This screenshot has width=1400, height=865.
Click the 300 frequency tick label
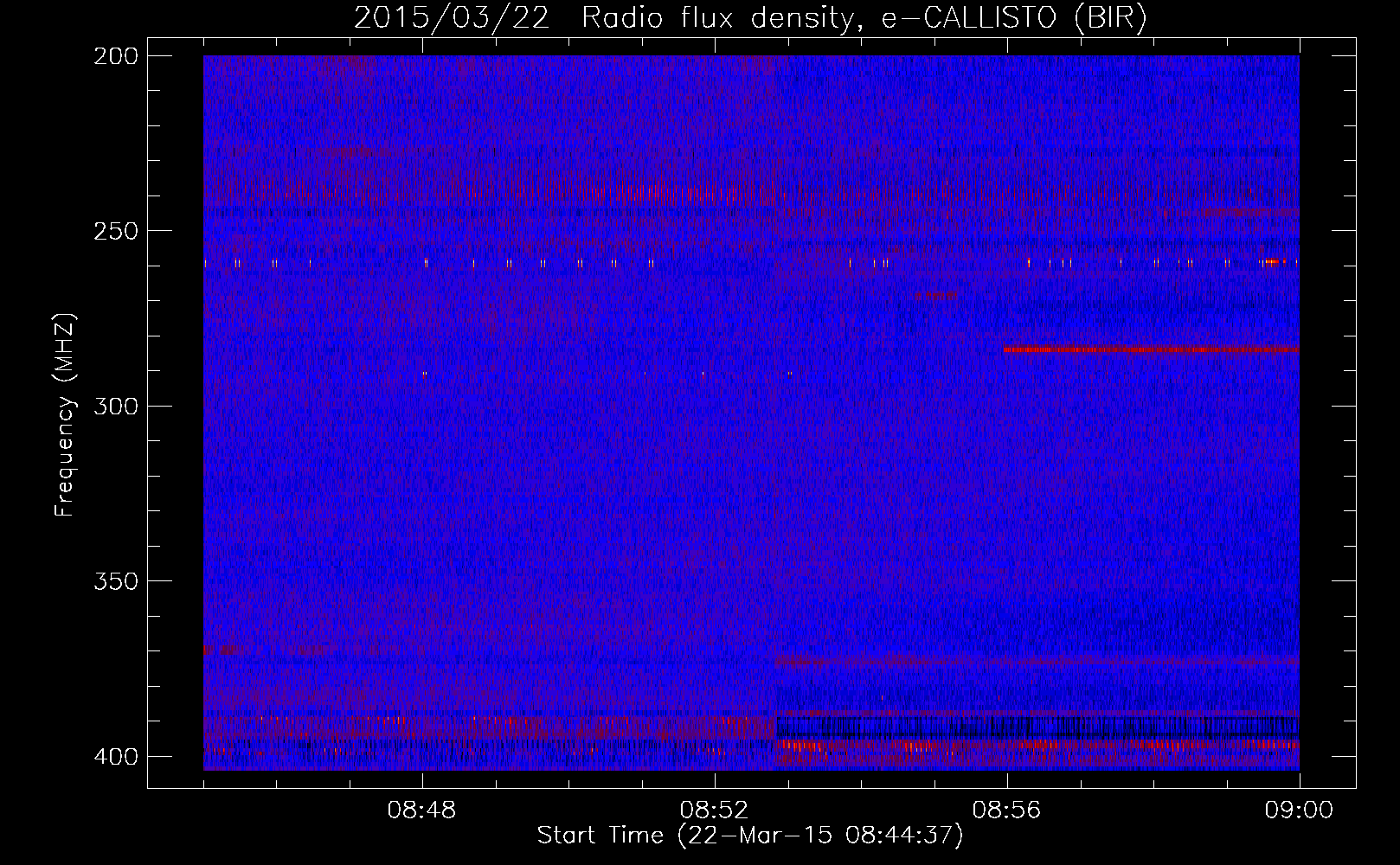pyautogui.click(x=115, y=406)
